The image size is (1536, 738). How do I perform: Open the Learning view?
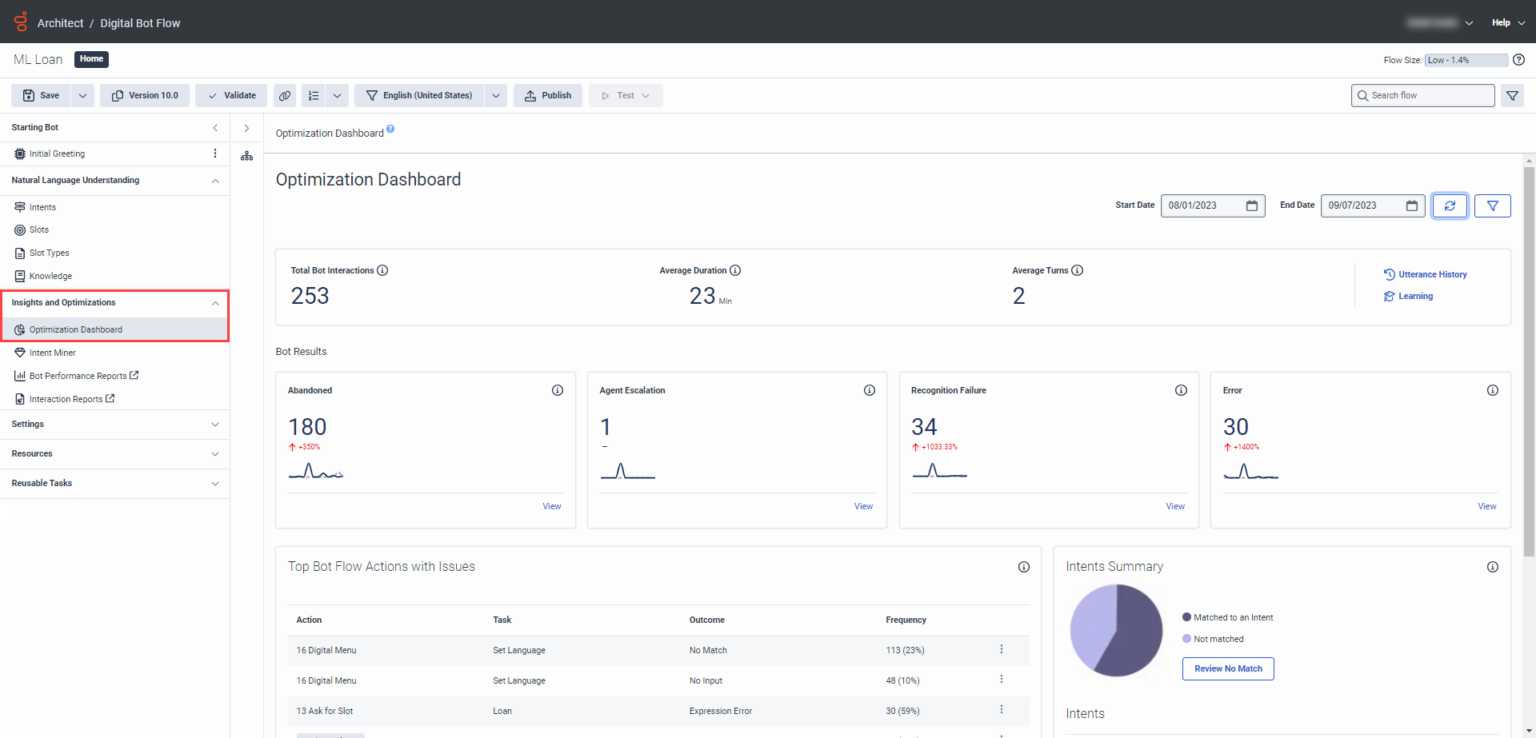[x=1407, y=295]
